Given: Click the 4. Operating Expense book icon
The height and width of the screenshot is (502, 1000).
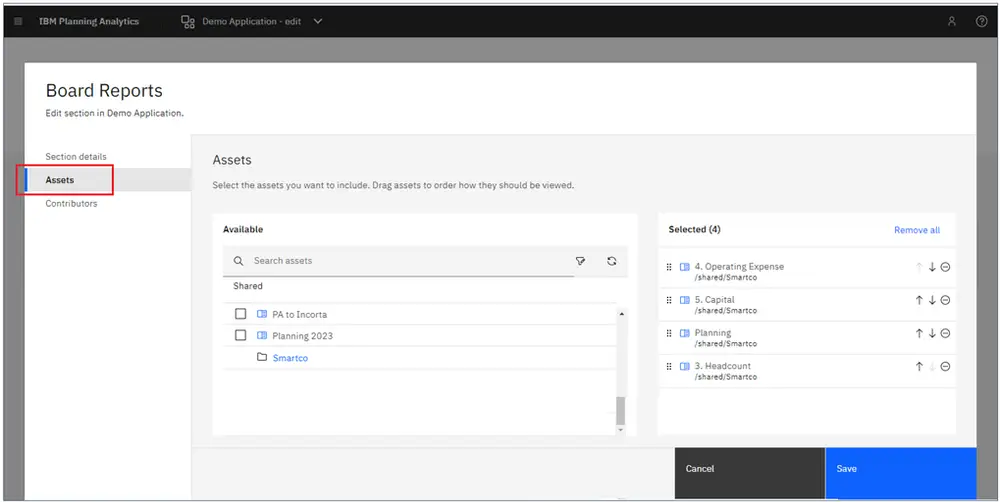Looking at the screenshot, I should (x=684, y=267).
